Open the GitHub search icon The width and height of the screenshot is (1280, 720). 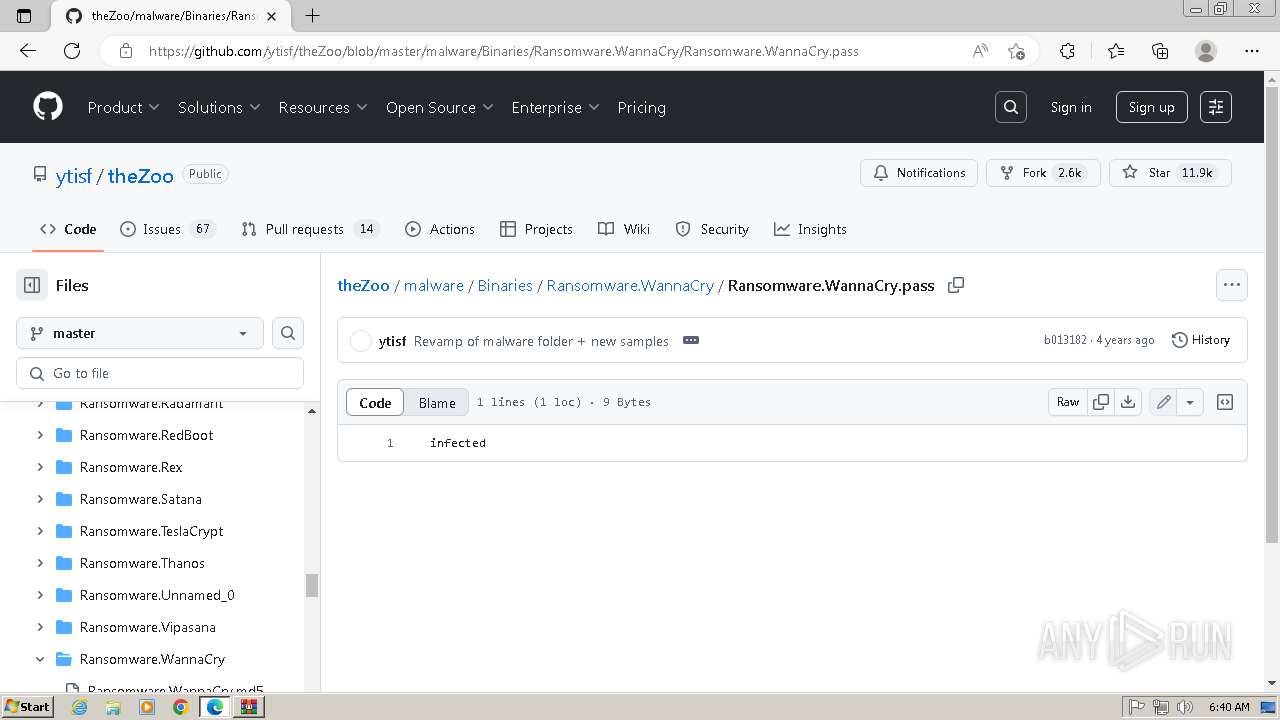pos(1011,107)
